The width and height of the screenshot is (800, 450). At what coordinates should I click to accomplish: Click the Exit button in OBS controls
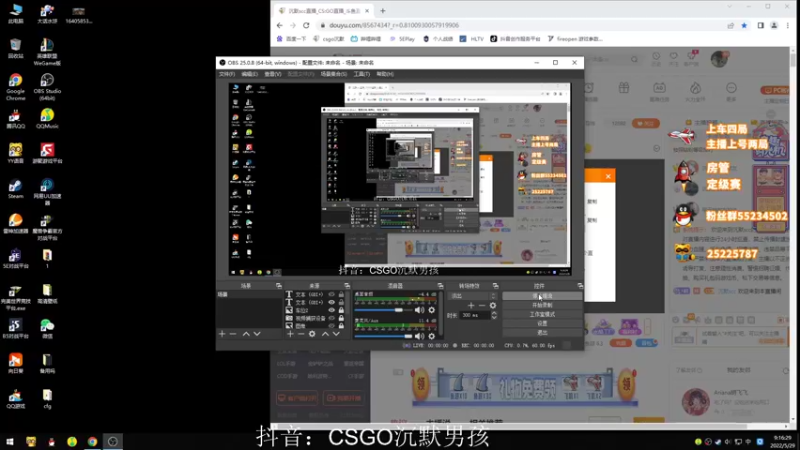click(542, 333)
